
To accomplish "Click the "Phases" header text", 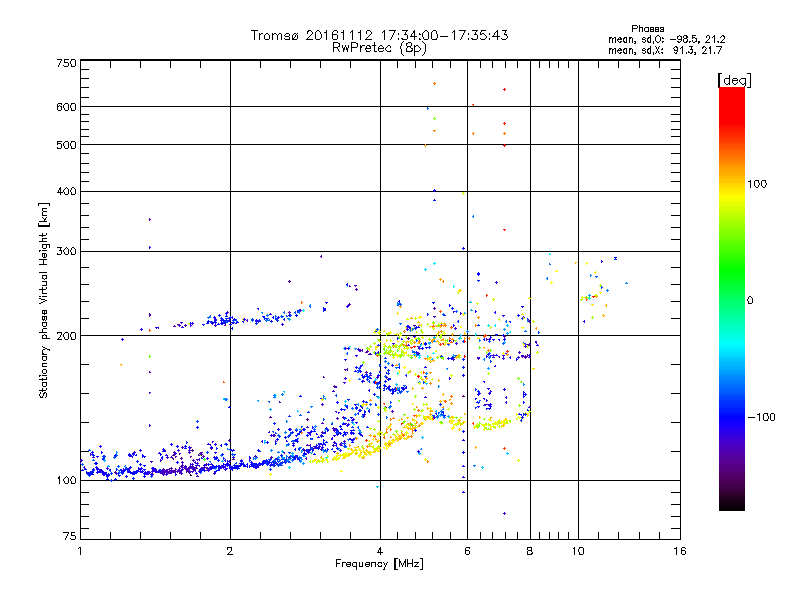I will (x=647, y=29).
